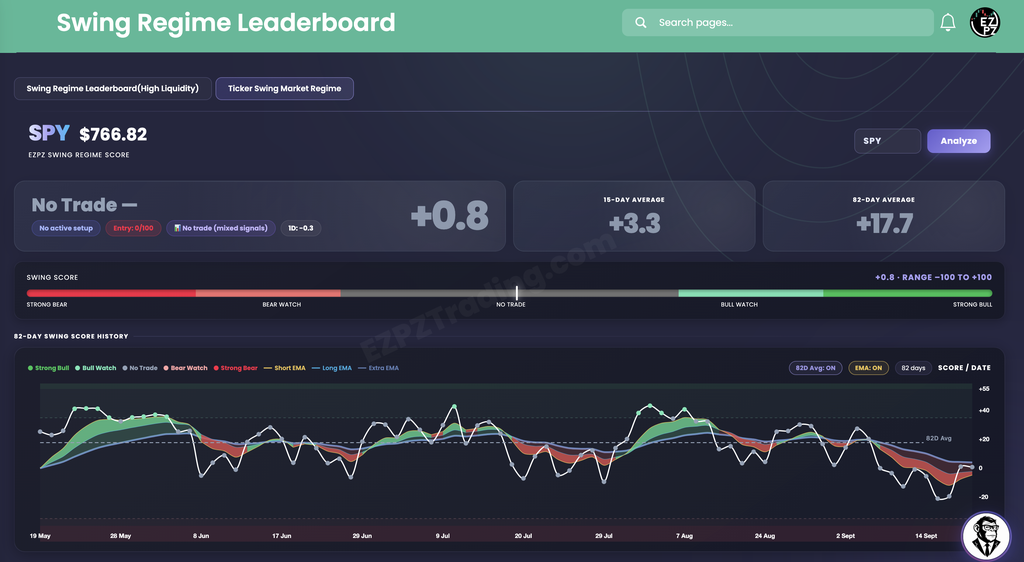Click the 24 Aug date axis label

click(x=765, y=536)
